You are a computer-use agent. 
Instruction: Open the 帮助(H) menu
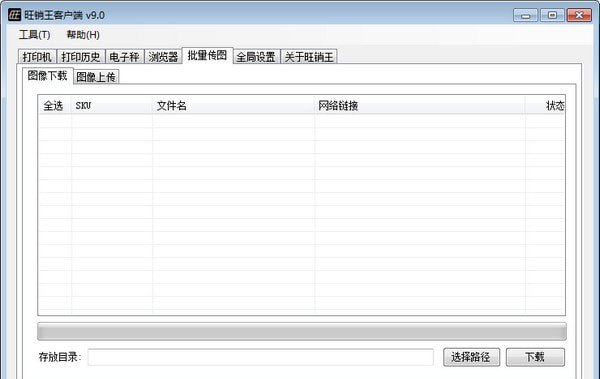[83, 35]
